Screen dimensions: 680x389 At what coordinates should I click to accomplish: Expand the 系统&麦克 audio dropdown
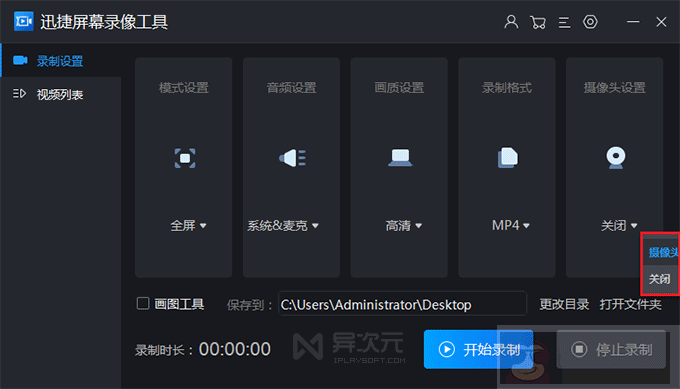pos(283,226)
